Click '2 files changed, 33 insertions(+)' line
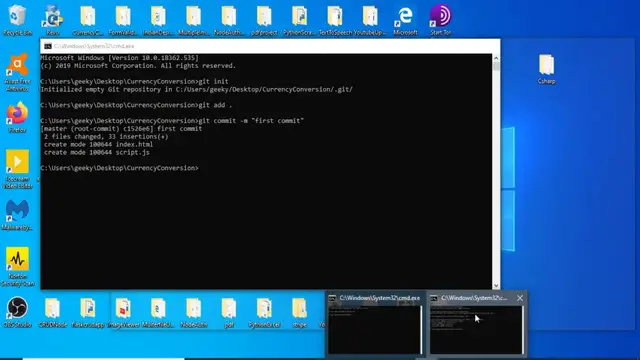The width and height of the screenshot is (640, 360). [106, 137]
